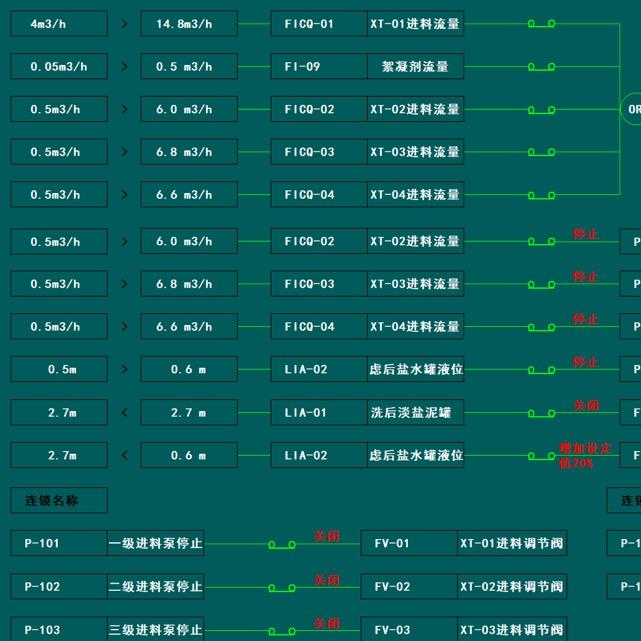Click the 0.5 m3/h flow value
Screen dimensions: 641x641
[189, 66]
